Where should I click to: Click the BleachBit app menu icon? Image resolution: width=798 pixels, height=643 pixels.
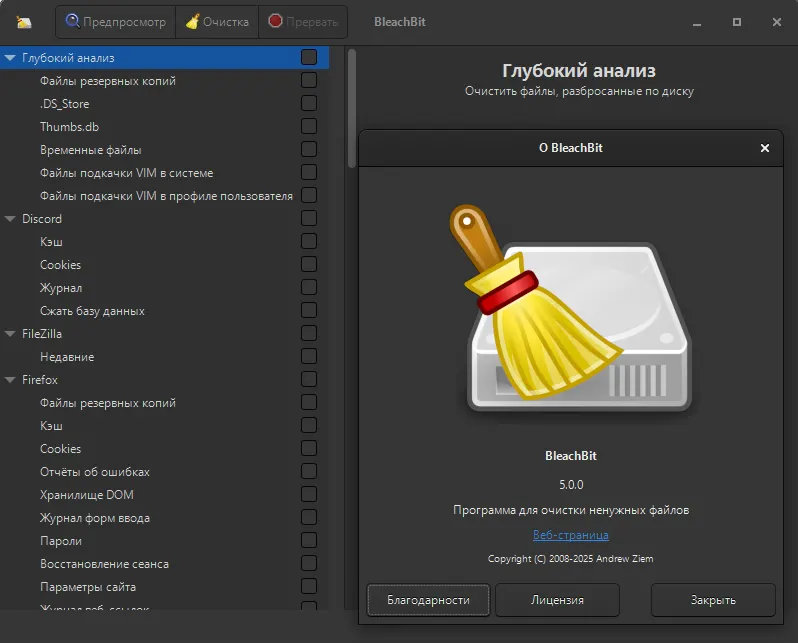pos(24,22)
